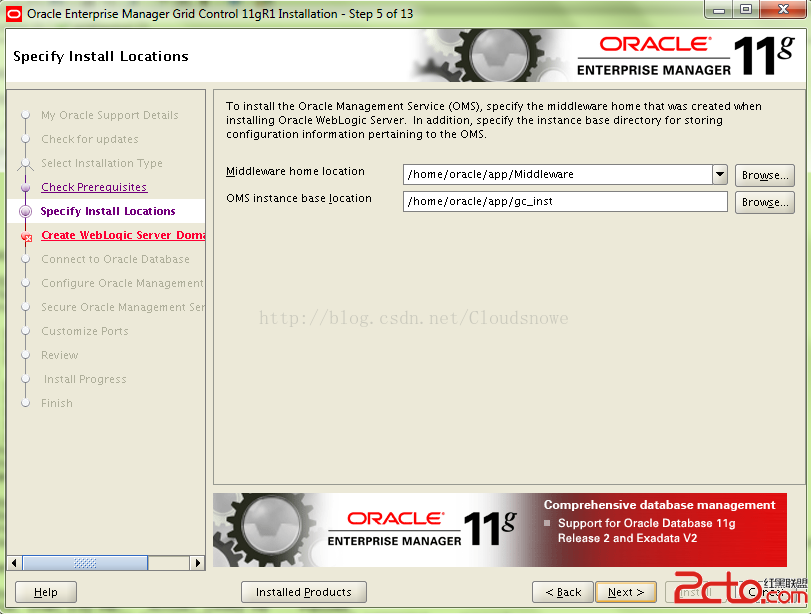Close the installer window
This screenshot has width=811, height=614.
pos(783,9)
